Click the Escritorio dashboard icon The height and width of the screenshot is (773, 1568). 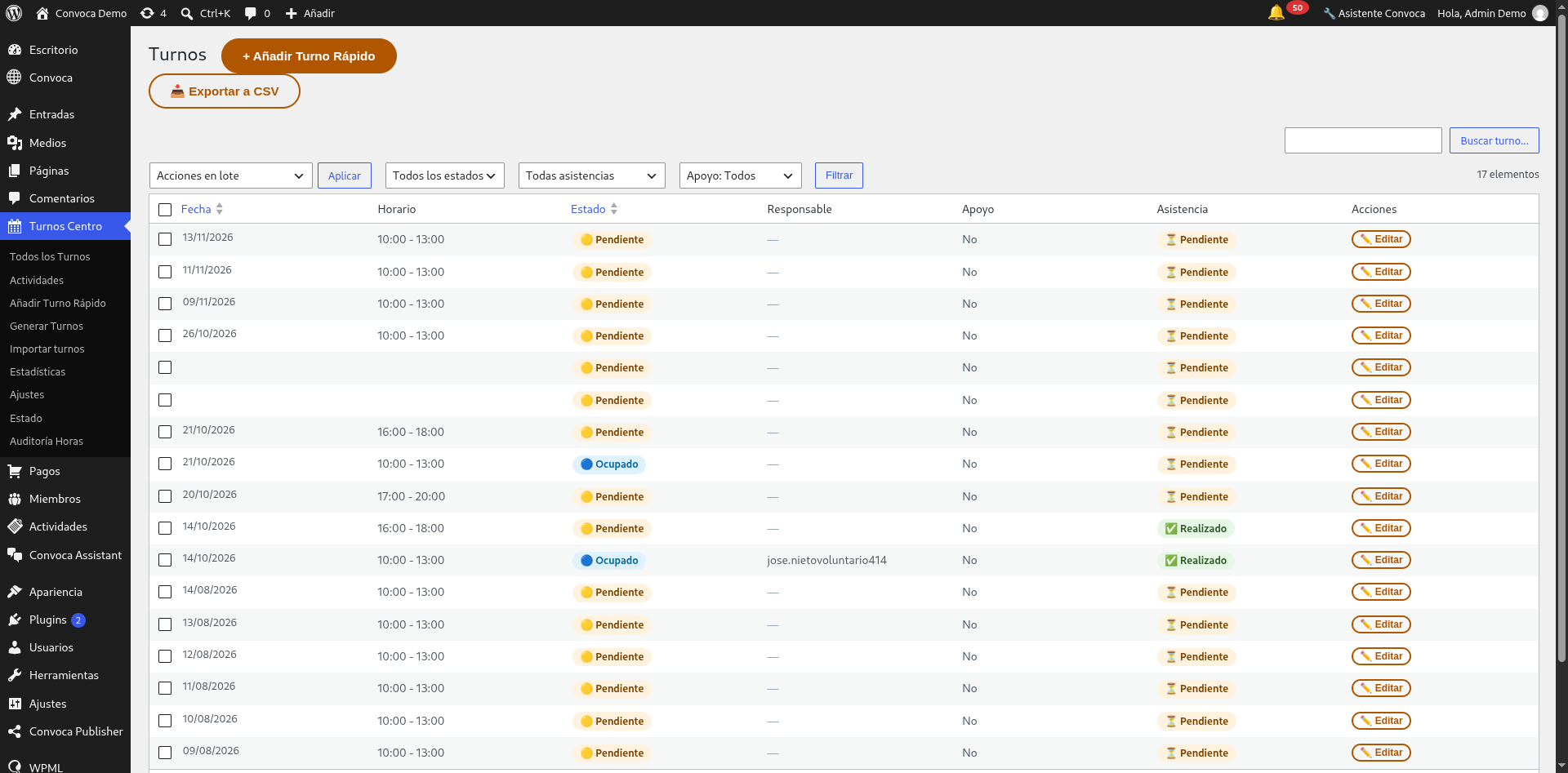[15, 50]
